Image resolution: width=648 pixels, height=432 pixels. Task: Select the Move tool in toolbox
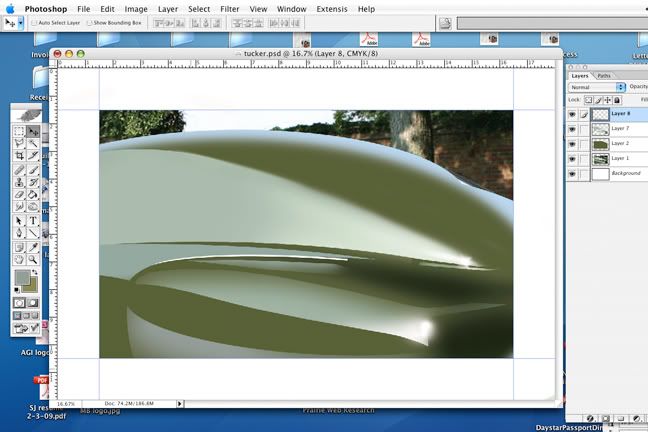(x=33, y=131)
